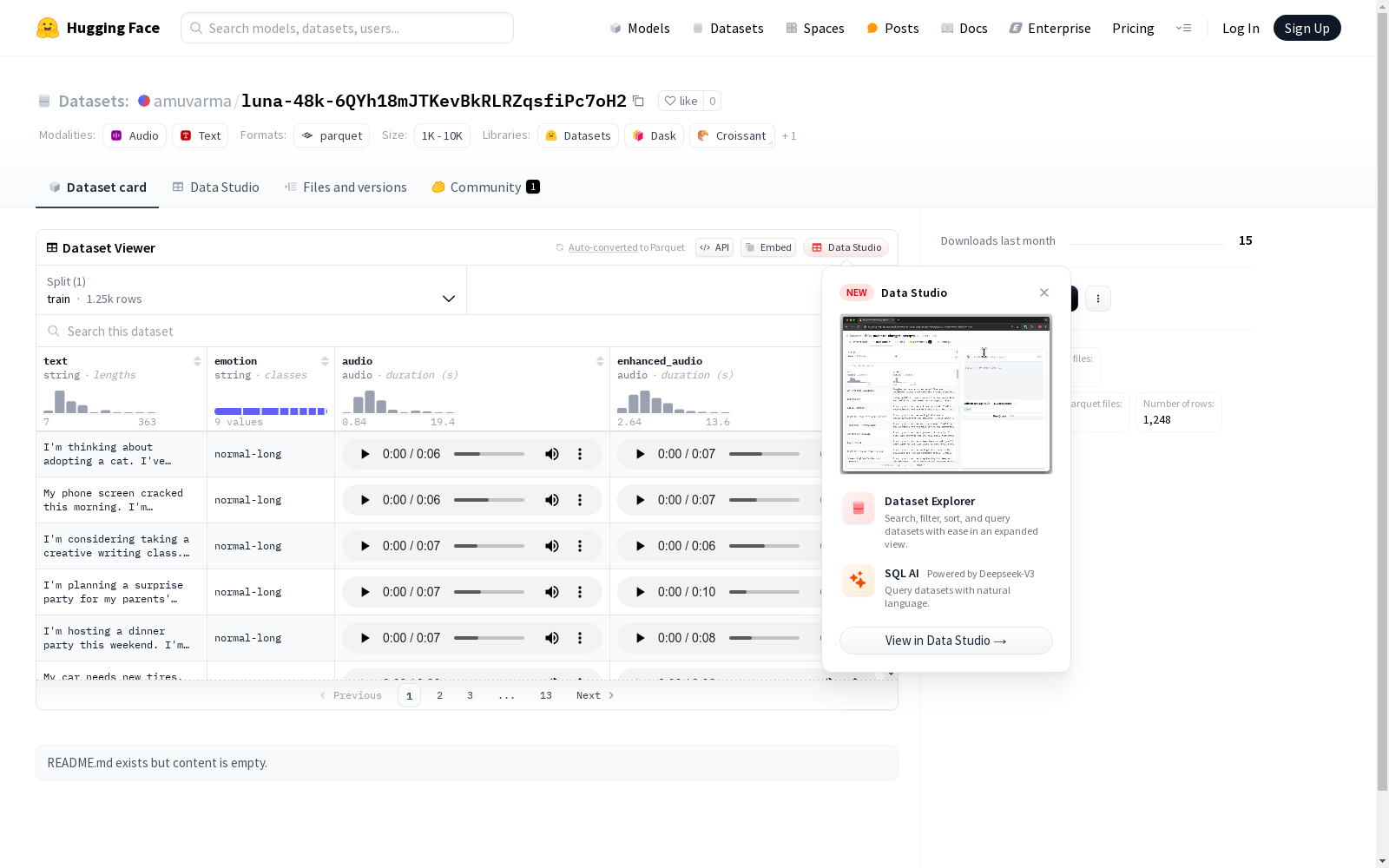Mute audio in the 'creative writing class' row

pyautogui.click(x=552, y=546)
